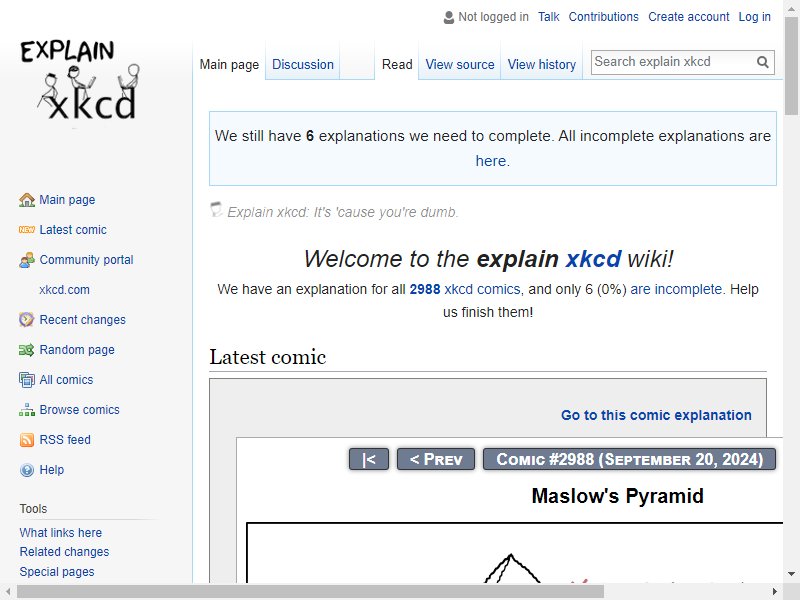Click 'Related changes' under Tools

tap(64, 552)
